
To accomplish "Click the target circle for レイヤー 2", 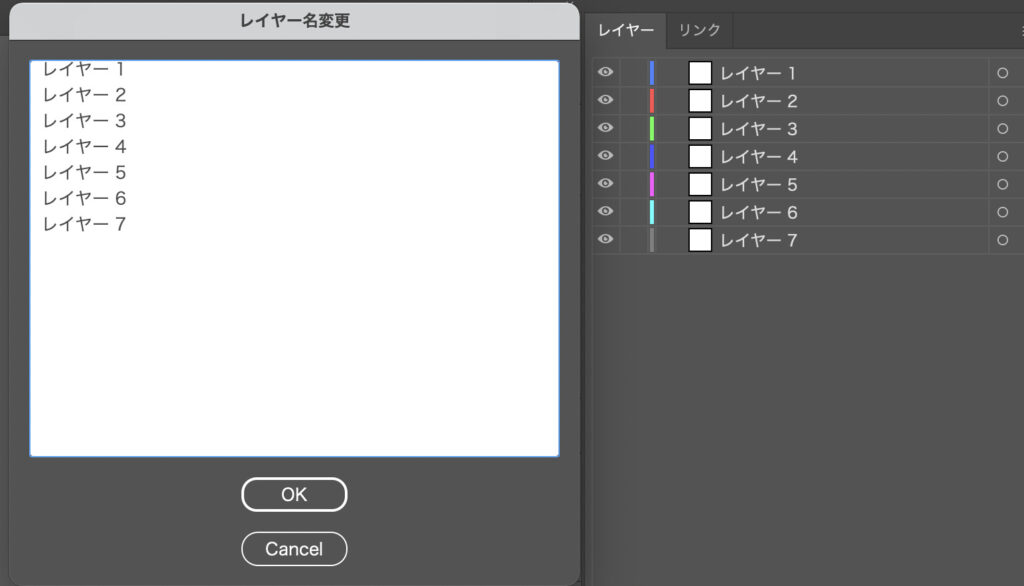I will (x=1002, y=101).
